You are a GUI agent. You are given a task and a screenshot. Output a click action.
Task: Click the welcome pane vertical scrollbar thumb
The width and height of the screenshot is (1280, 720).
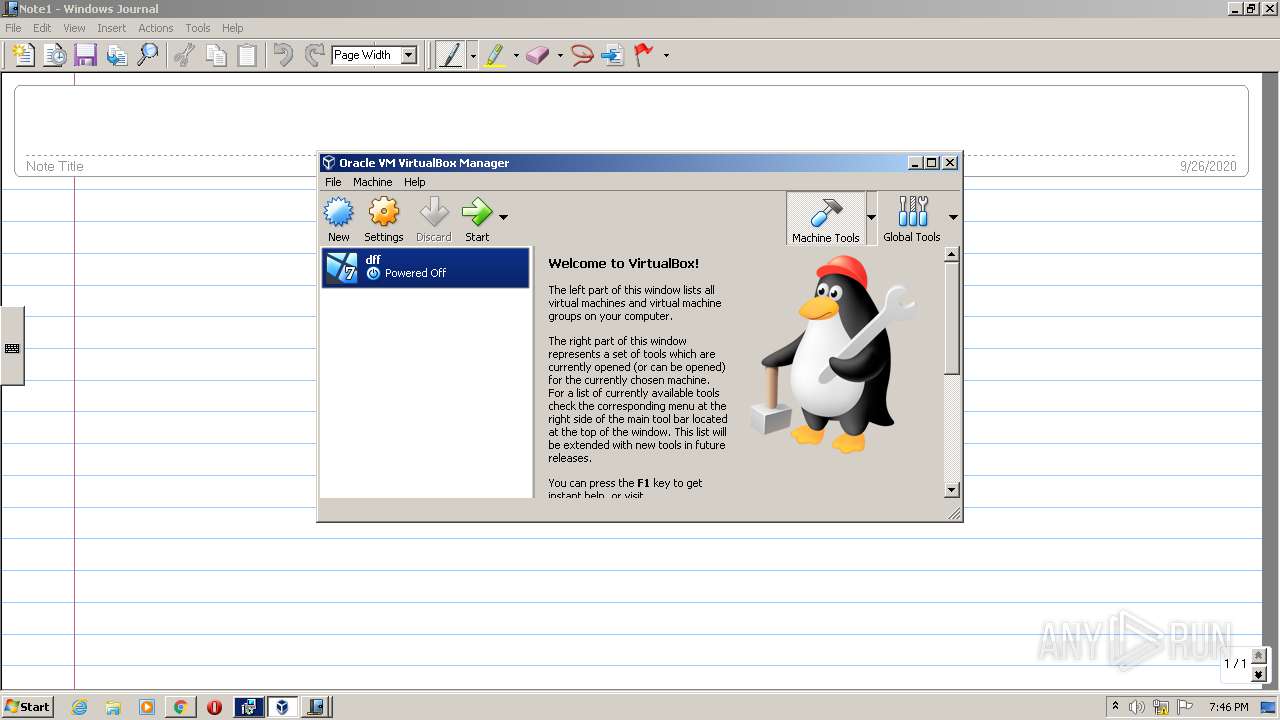coord(952,318)
